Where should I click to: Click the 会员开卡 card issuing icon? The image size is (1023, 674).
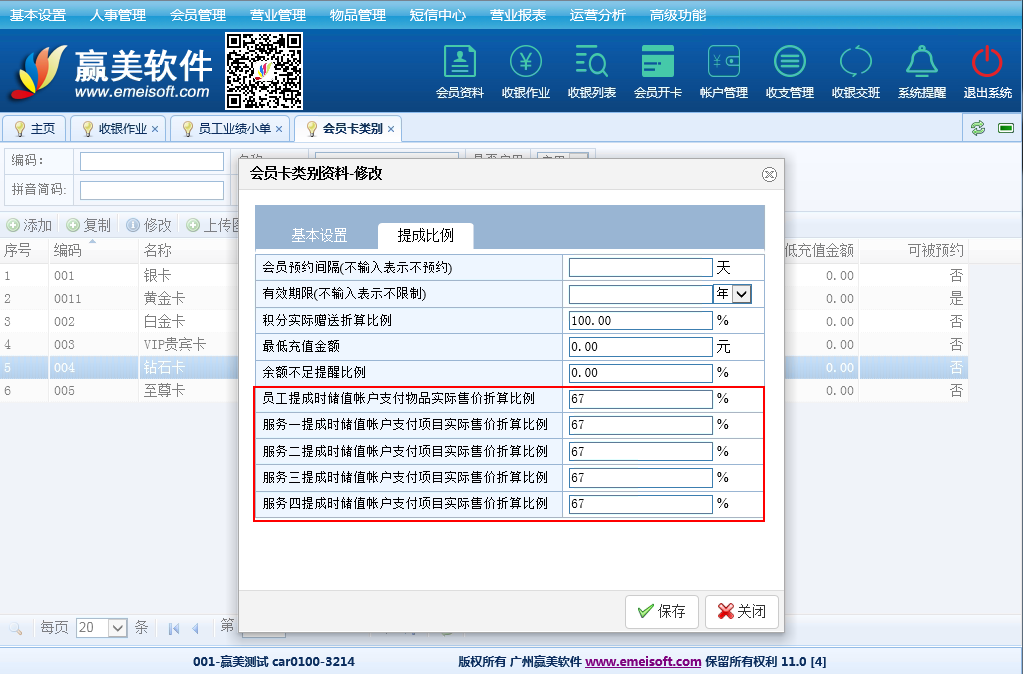657,71
